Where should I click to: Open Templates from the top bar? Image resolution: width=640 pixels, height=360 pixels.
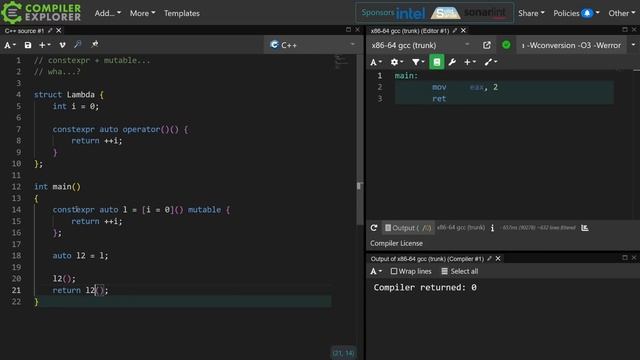[182, 13]
